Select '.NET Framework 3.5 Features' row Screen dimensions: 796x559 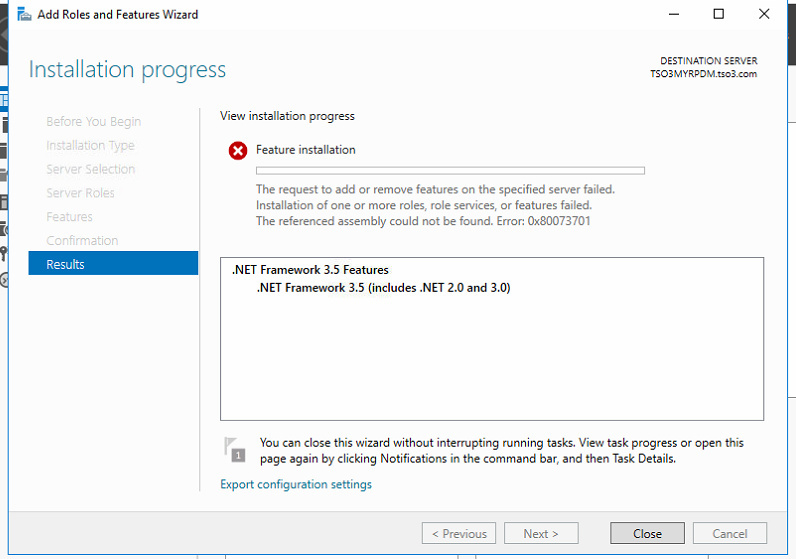tap(310, 270)
